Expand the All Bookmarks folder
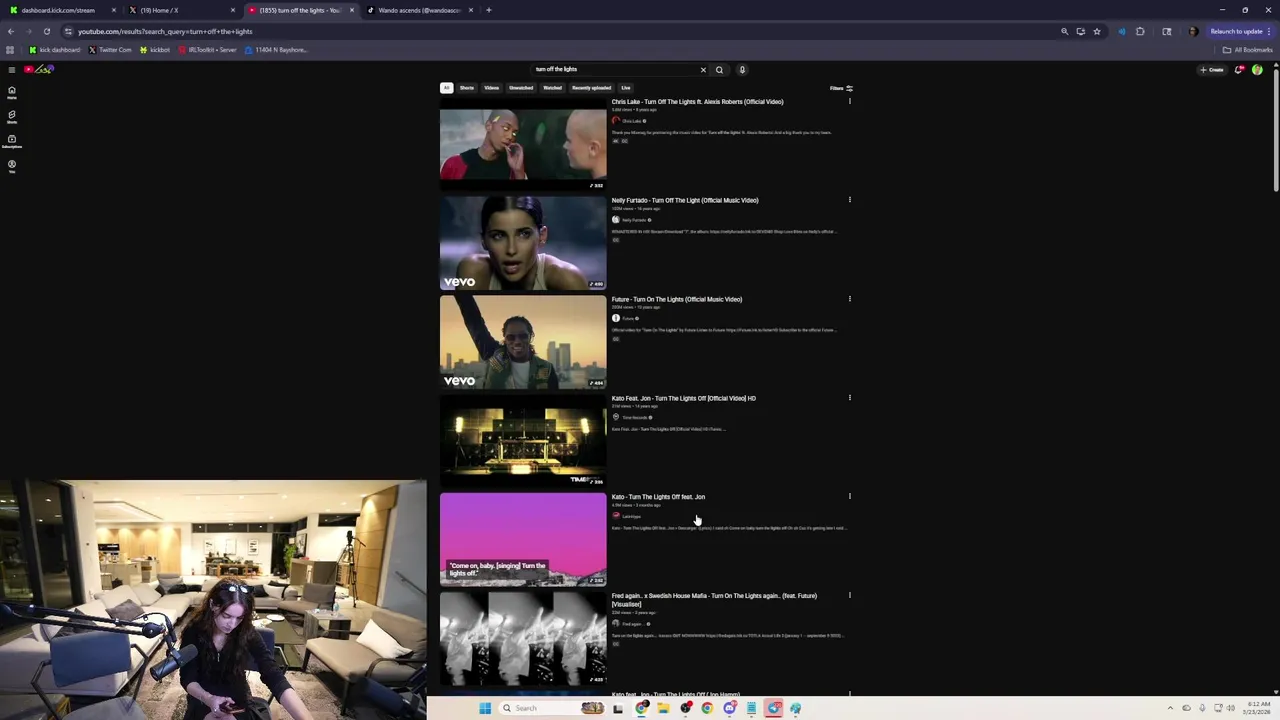Viewport: 1280px width, 720px height. (1247, 50)
